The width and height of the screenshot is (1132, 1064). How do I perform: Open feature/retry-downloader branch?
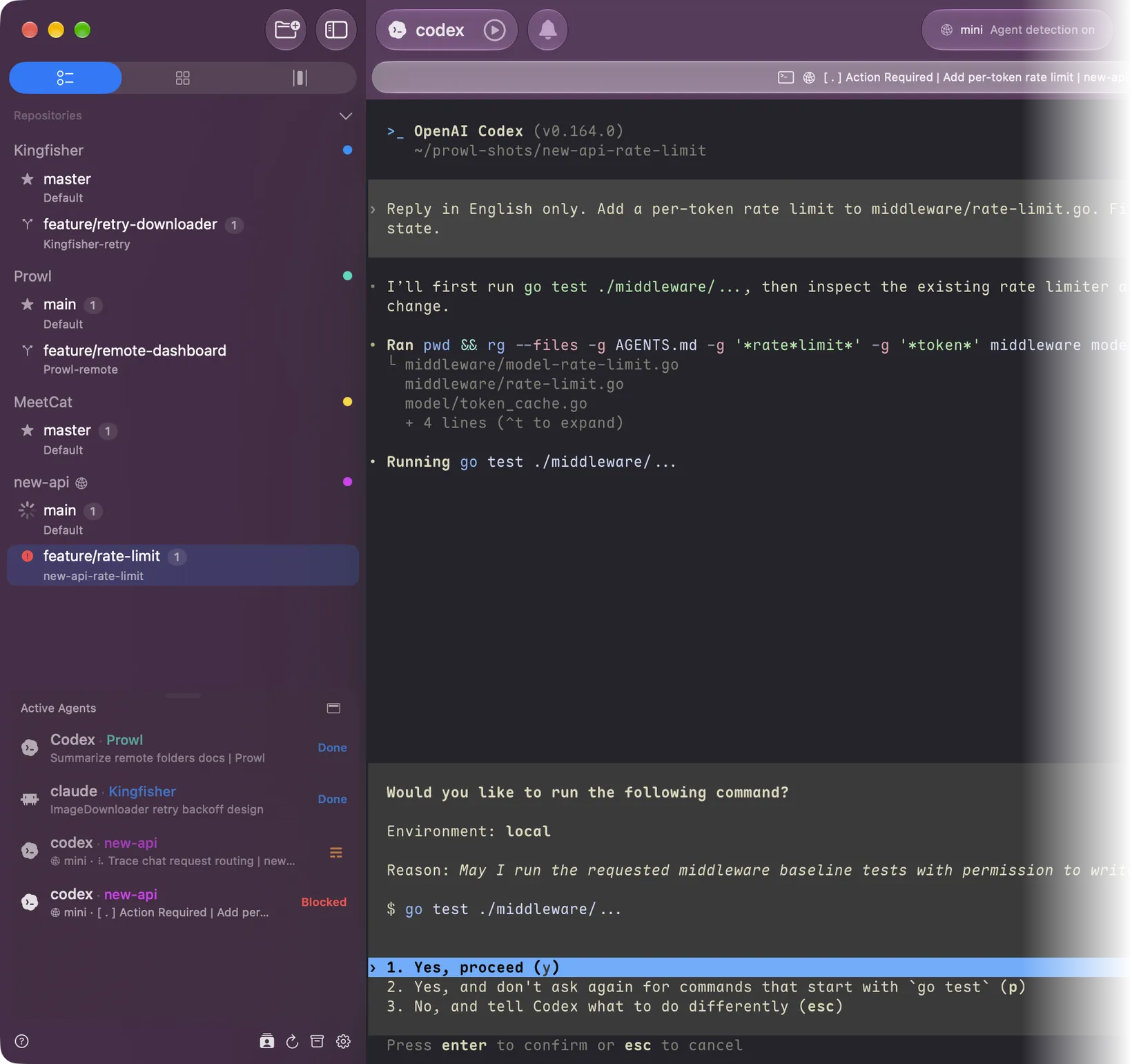coord(183,233)
